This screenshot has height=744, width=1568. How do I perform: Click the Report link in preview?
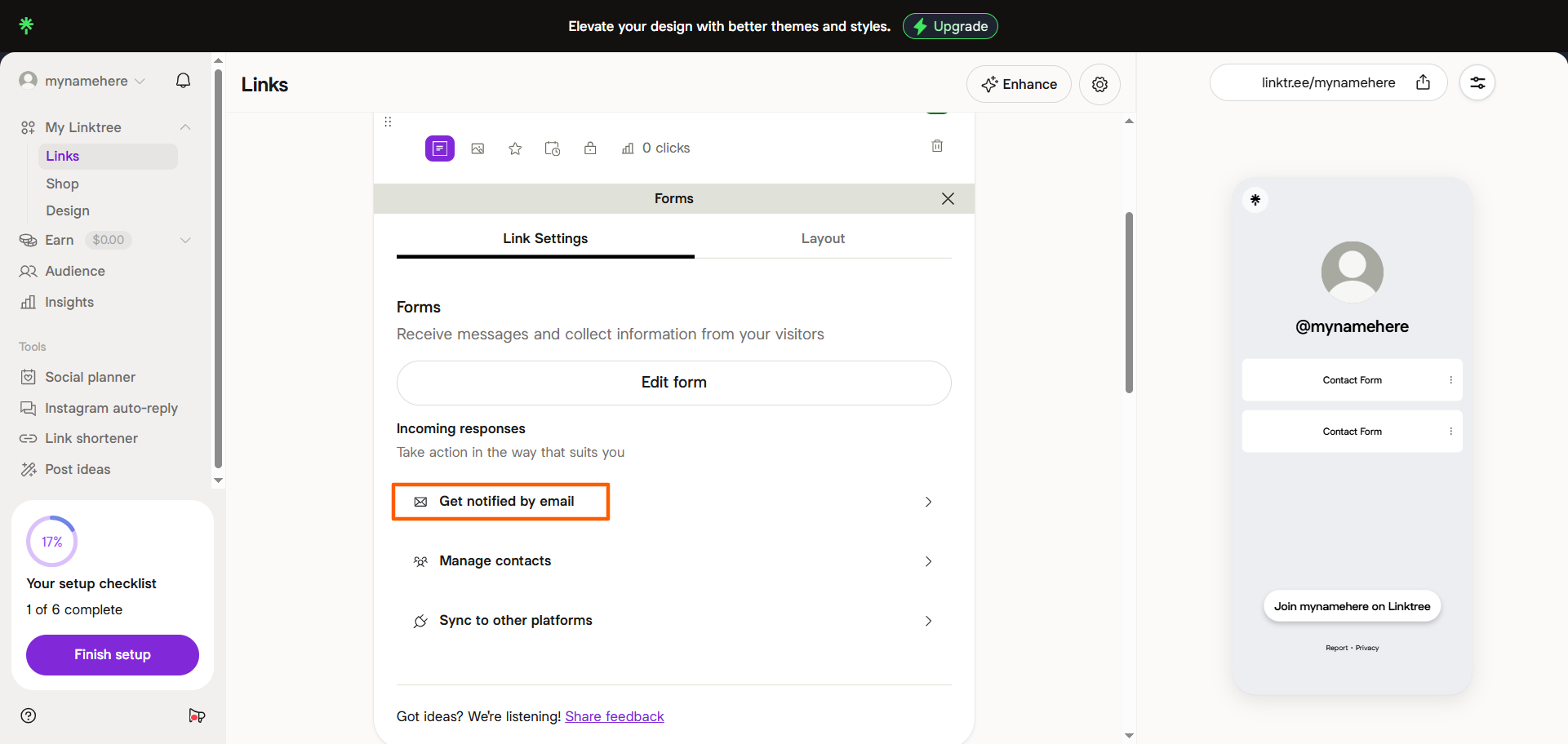click(1336, 648)
